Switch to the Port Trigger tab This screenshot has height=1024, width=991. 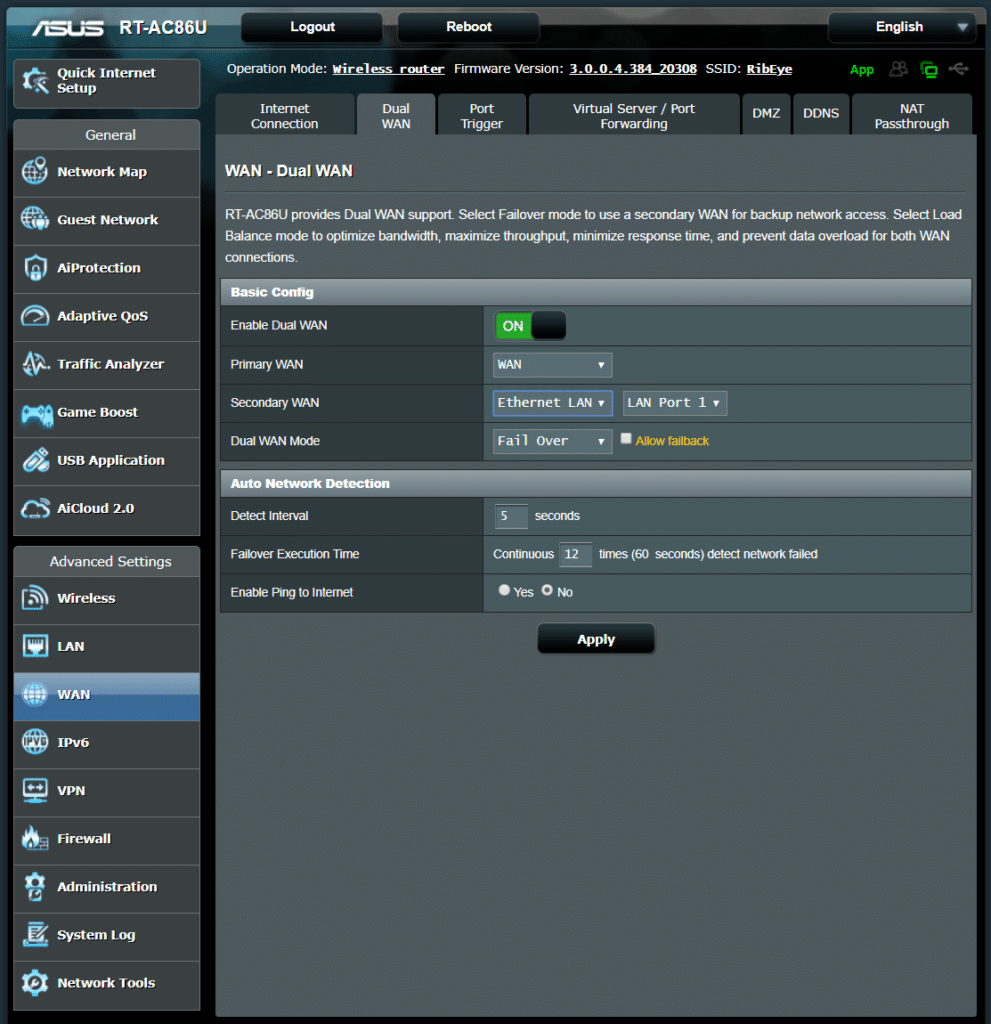tap(482, 116)
